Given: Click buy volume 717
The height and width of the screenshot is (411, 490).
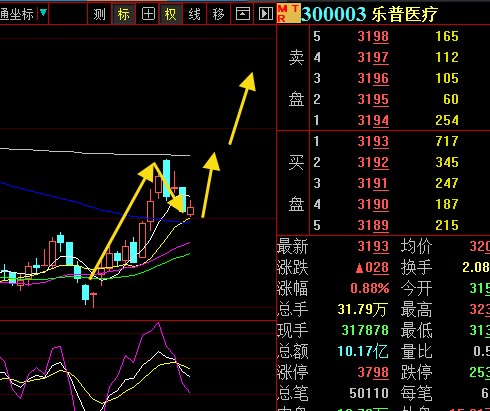Looking at the screenshot, I should [447, 141].
